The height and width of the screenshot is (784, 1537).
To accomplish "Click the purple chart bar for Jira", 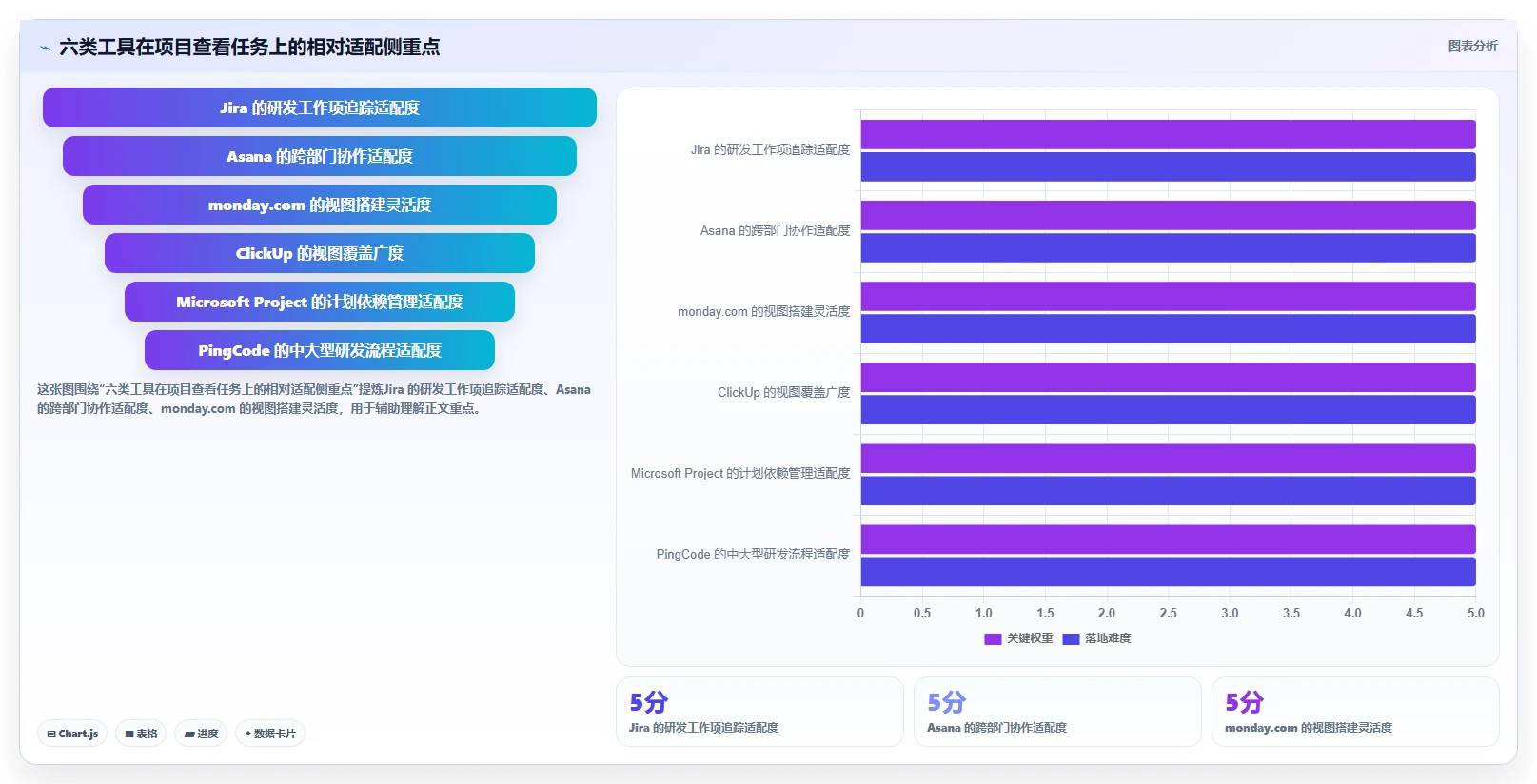I will click(1168, 134).
